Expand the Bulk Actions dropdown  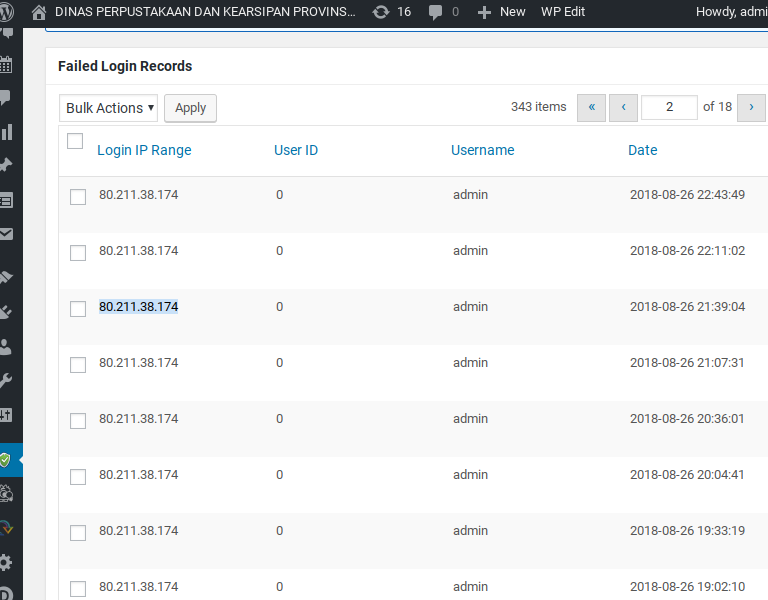109,108
